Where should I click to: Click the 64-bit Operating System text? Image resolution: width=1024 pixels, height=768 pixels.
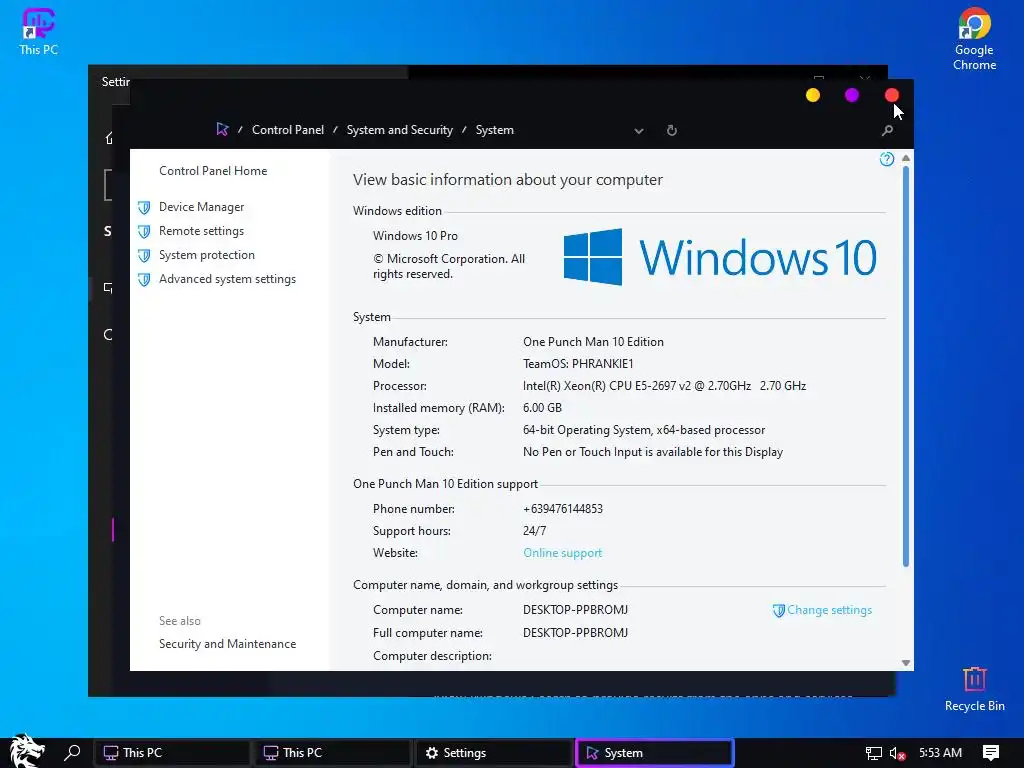coord(644,430)
